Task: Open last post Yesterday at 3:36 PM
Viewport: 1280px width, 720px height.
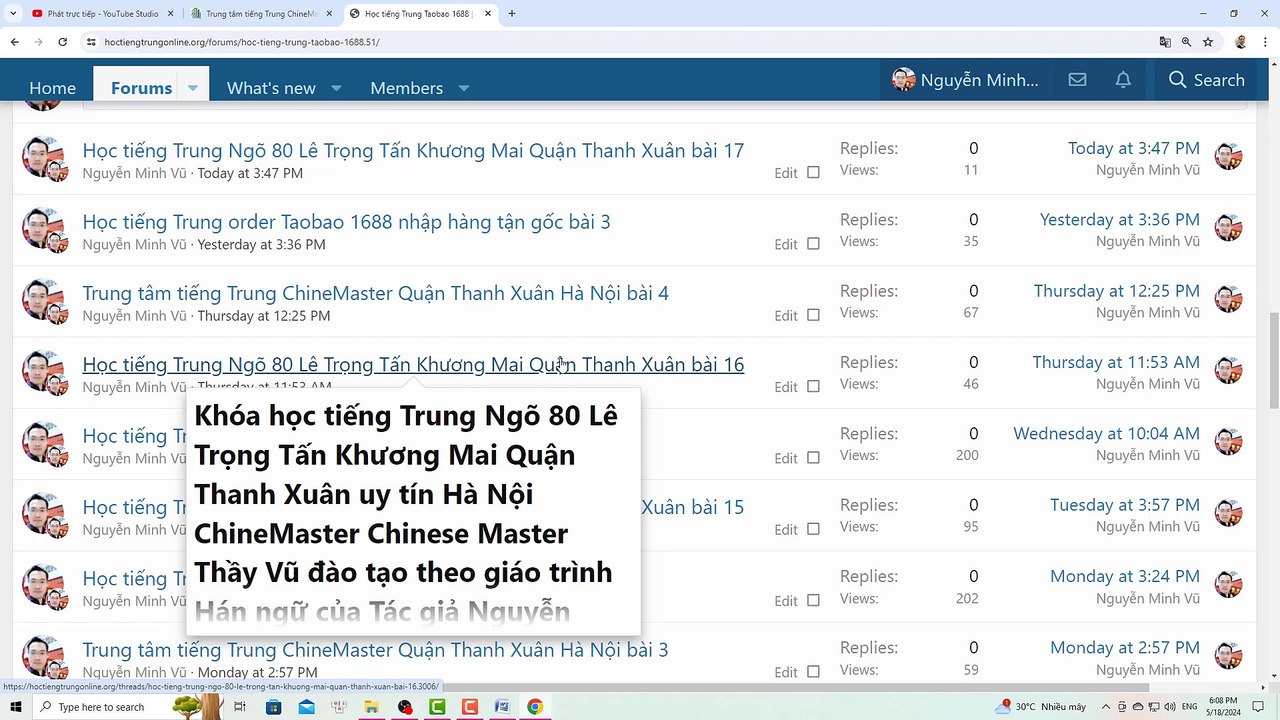Action: click(1119, 219)
